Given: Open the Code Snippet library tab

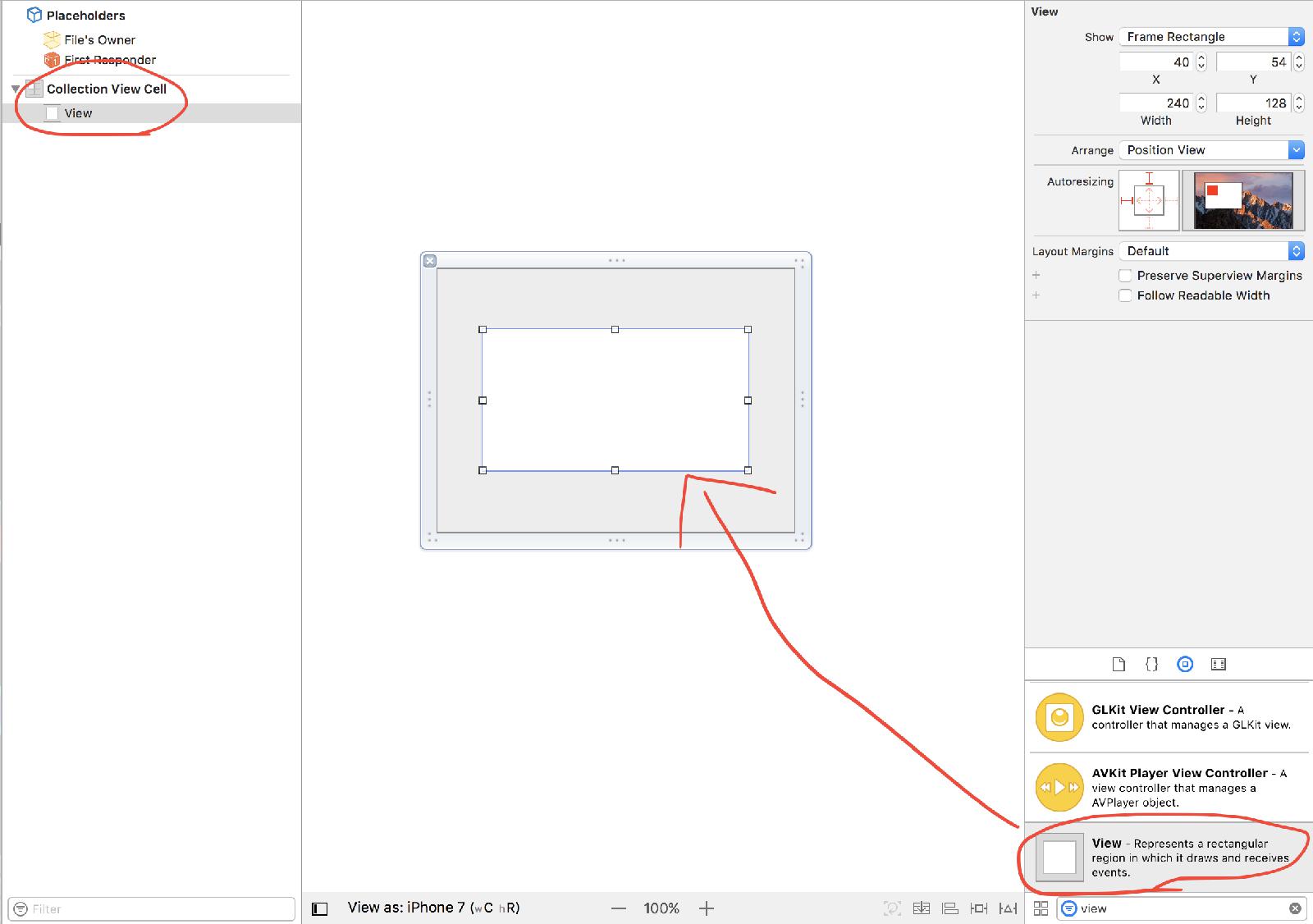Looking at the screenshot, I should [1151, 665].
